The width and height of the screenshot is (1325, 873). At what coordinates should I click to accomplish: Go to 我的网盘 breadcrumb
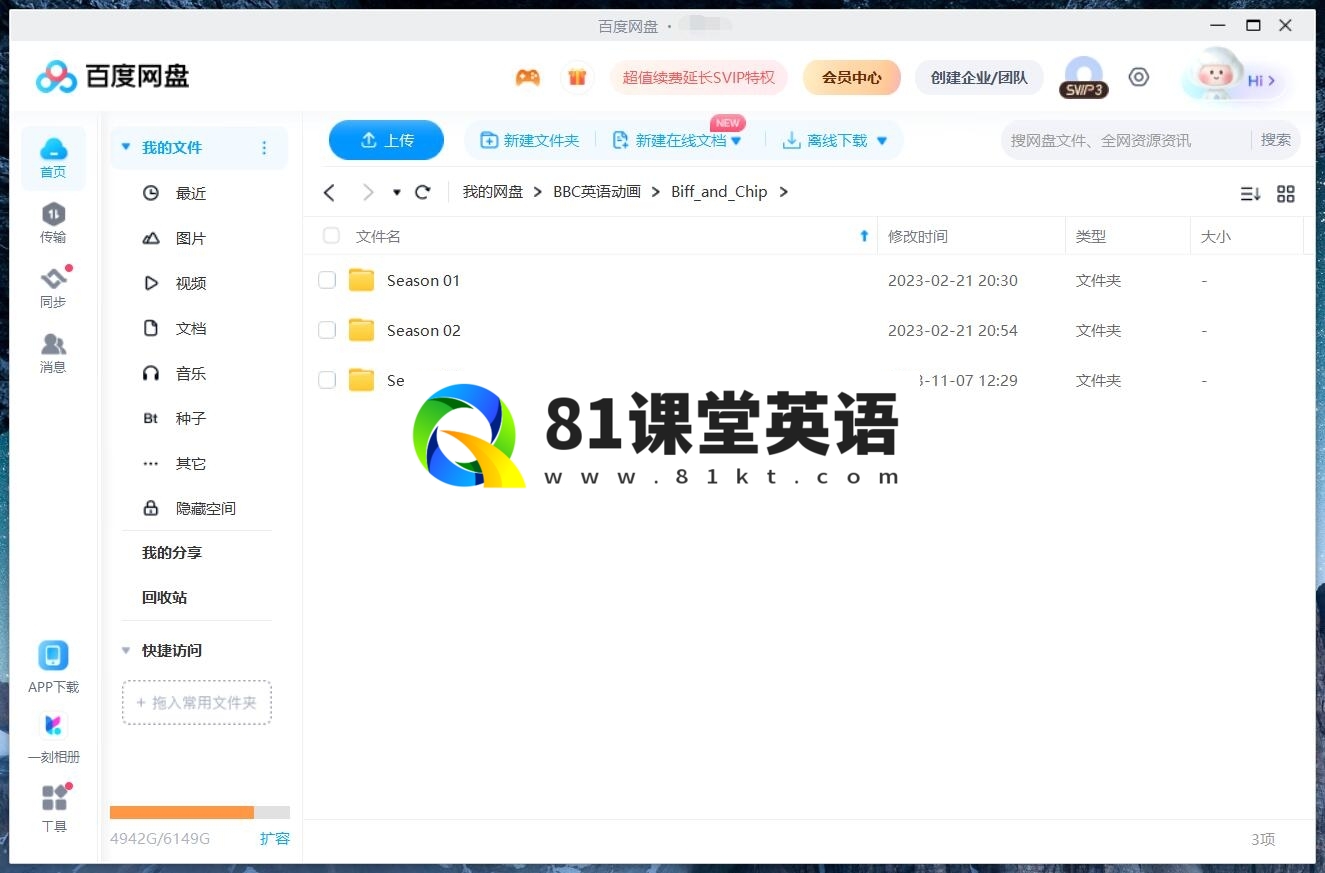pyautogui.click(x=493, y=192)
